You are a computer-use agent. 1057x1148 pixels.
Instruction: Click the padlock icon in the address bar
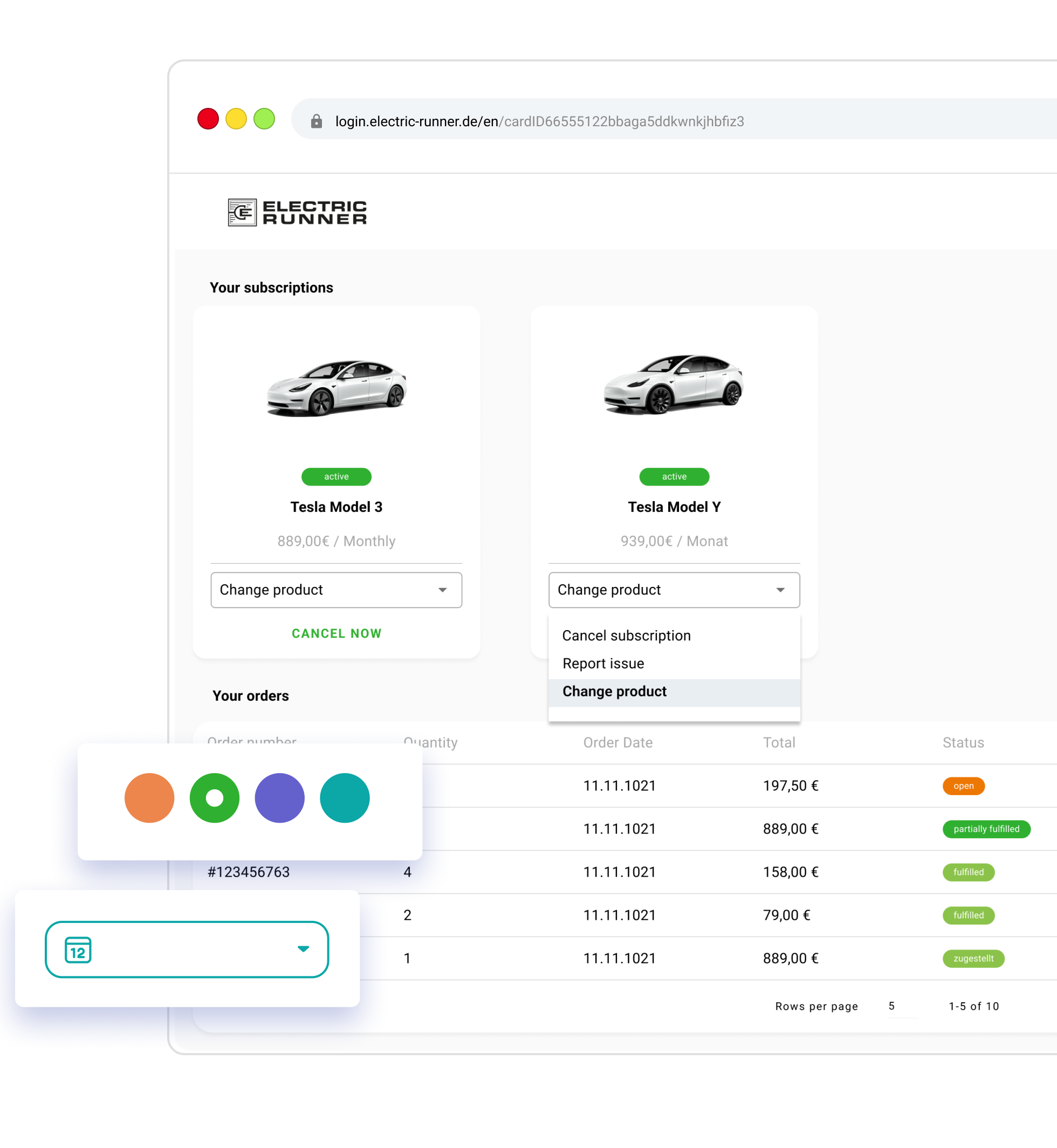[x=317, y=121]
